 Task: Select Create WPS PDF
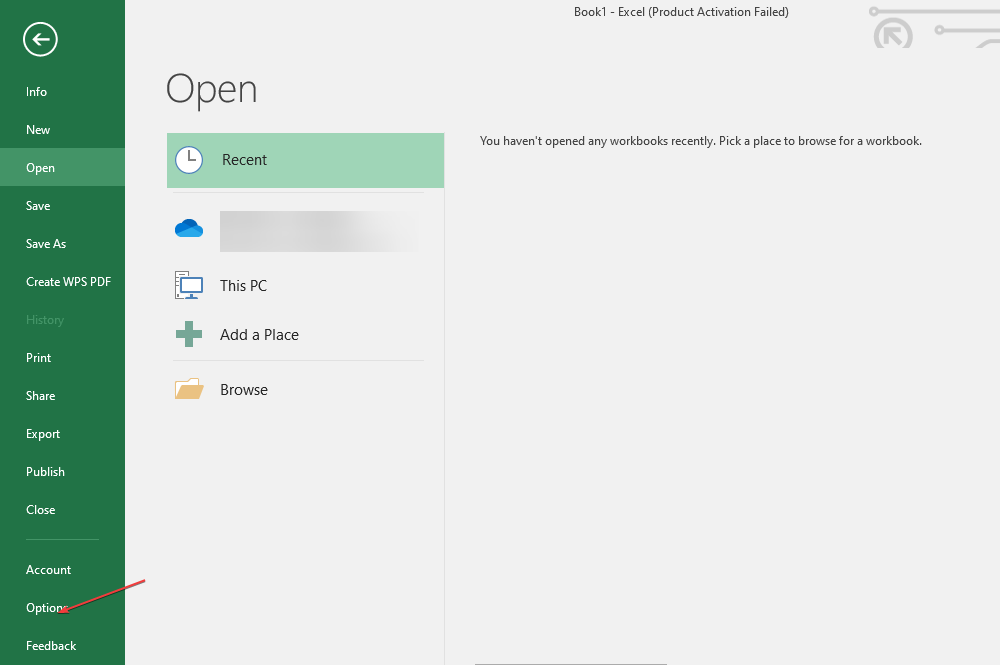point(62,282)
